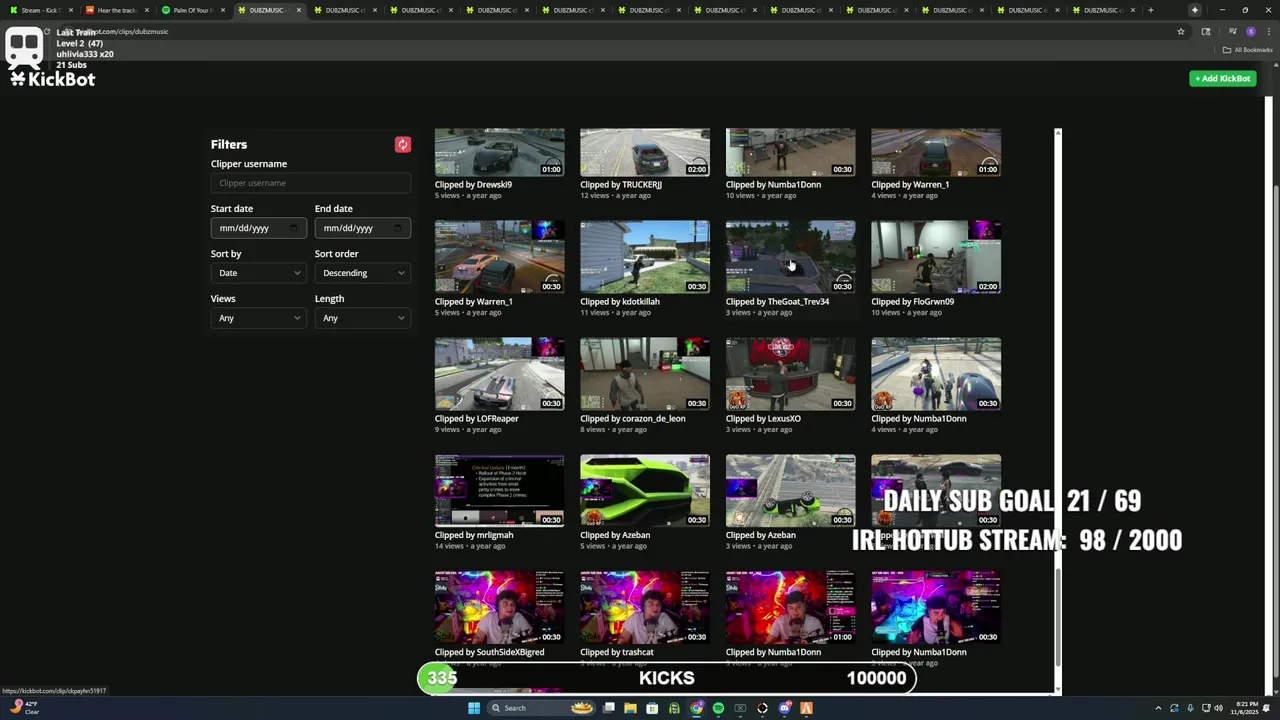Screen dimensions: 1280x720
Task: Open the clip by TheGoat_Trev34
Action: [790, 257]
